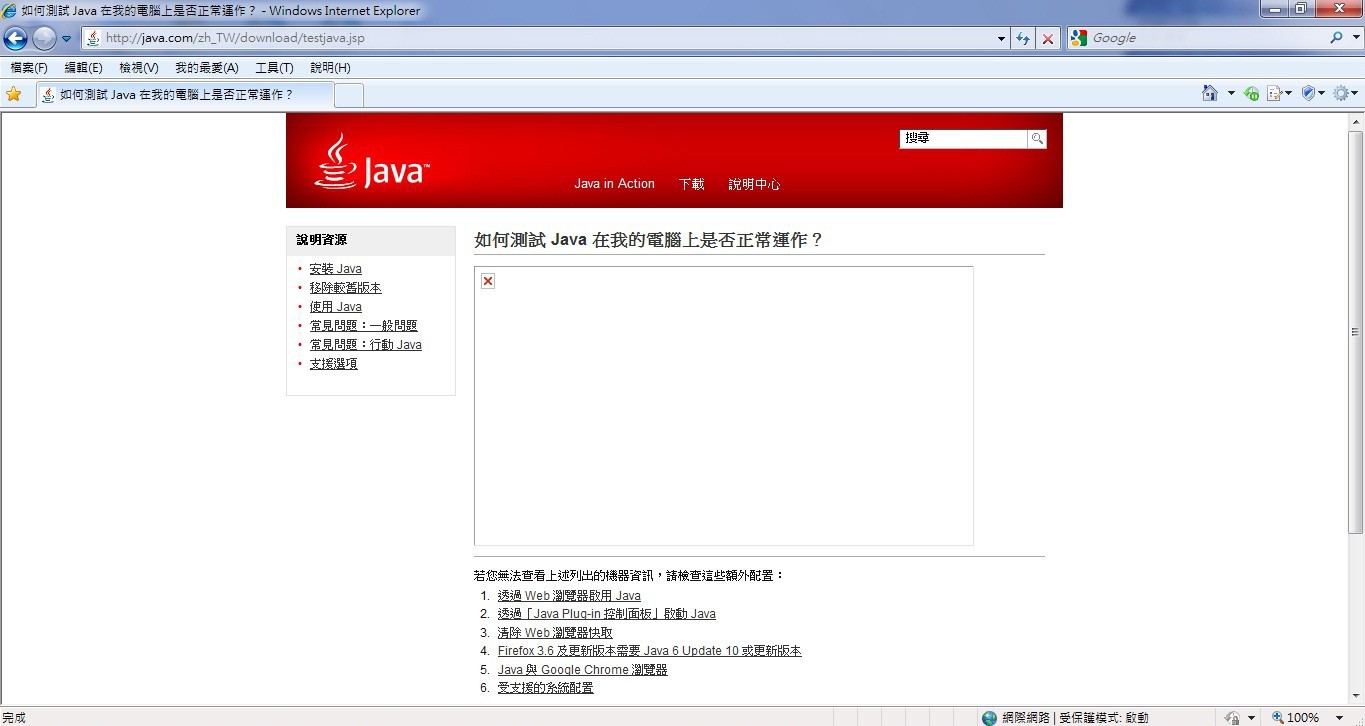The height and width of the screenshot is (726, 1365).
Task: Expand the Page menu dropdown arrow
Action: point(1288,93)
